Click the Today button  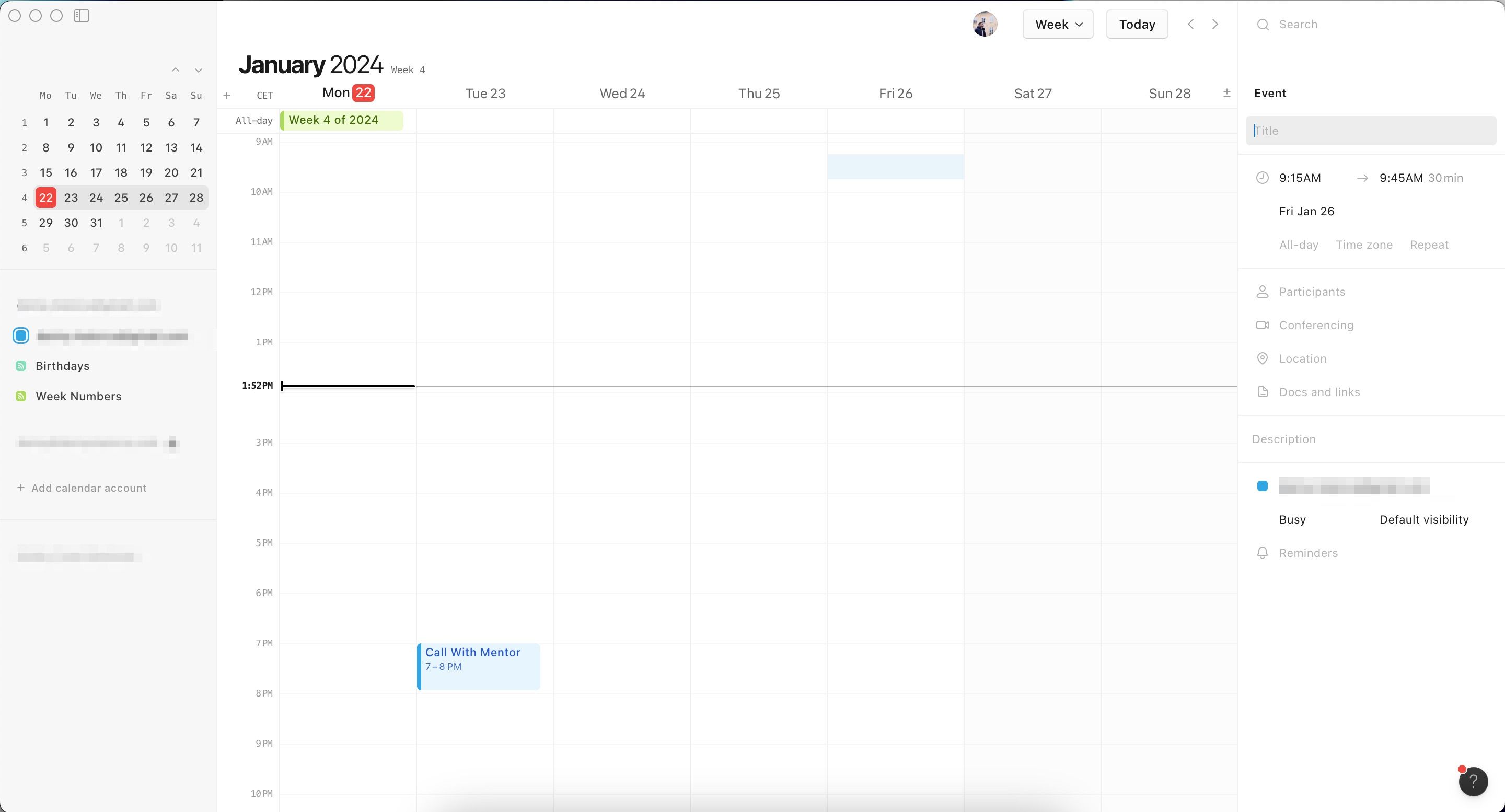pos(1136,24)
